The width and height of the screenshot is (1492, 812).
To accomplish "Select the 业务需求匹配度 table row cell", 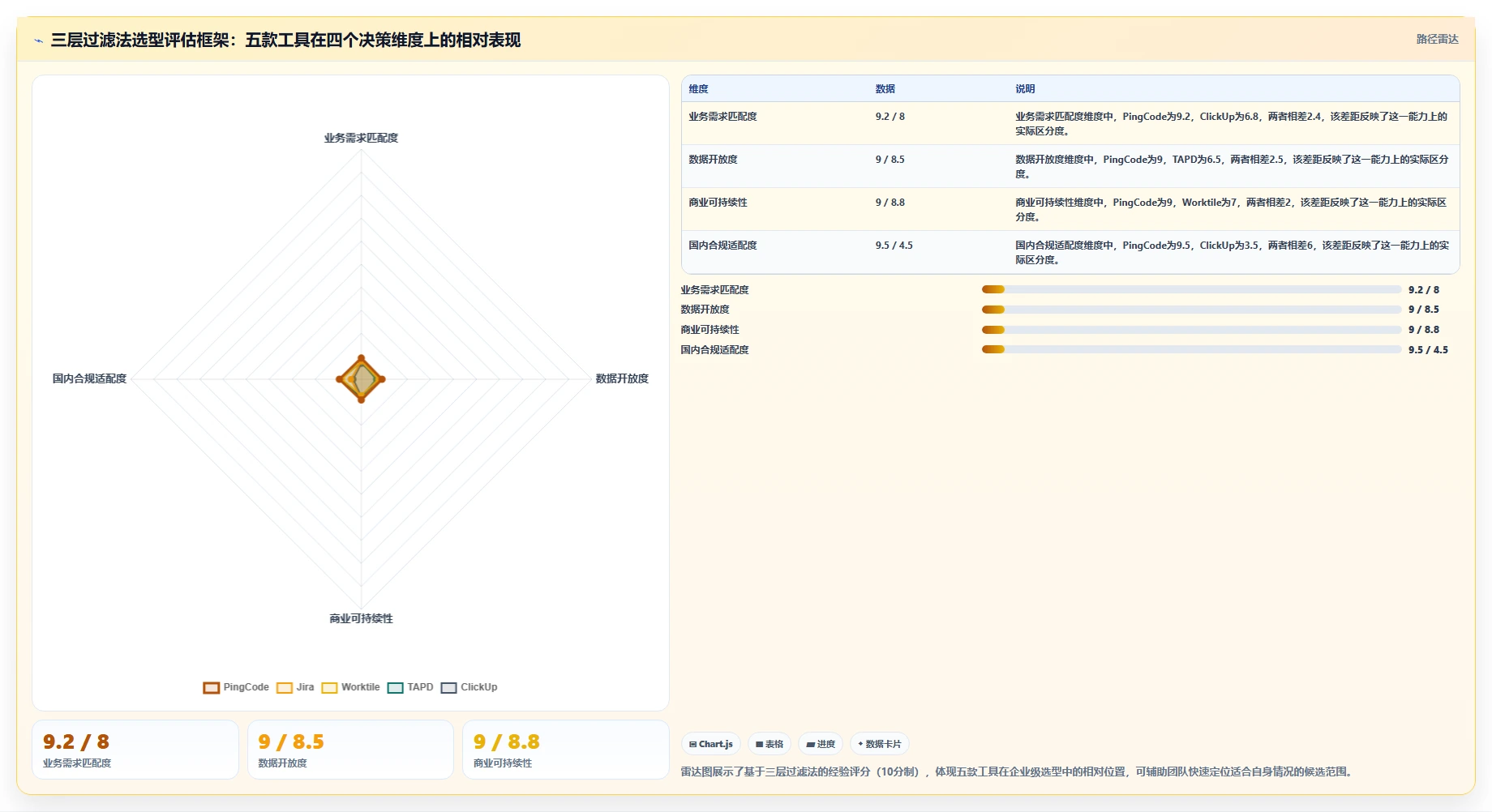I will point(722,117).
